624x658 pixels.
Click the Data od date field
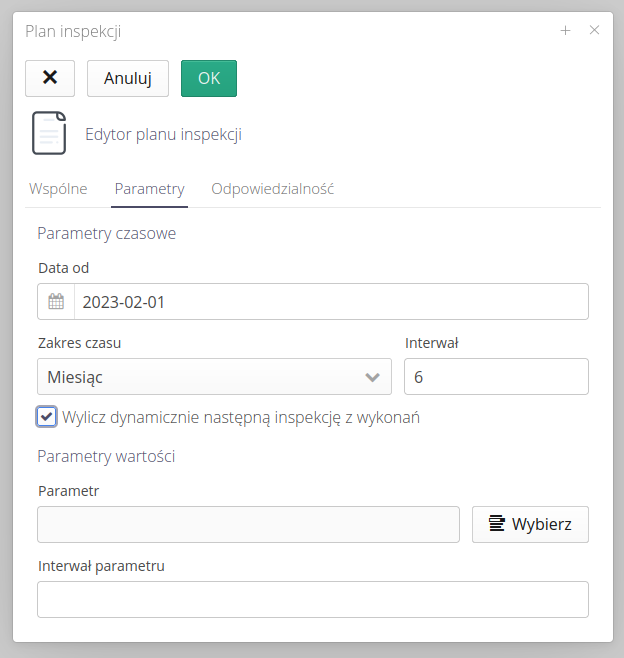tap(330, 302)
